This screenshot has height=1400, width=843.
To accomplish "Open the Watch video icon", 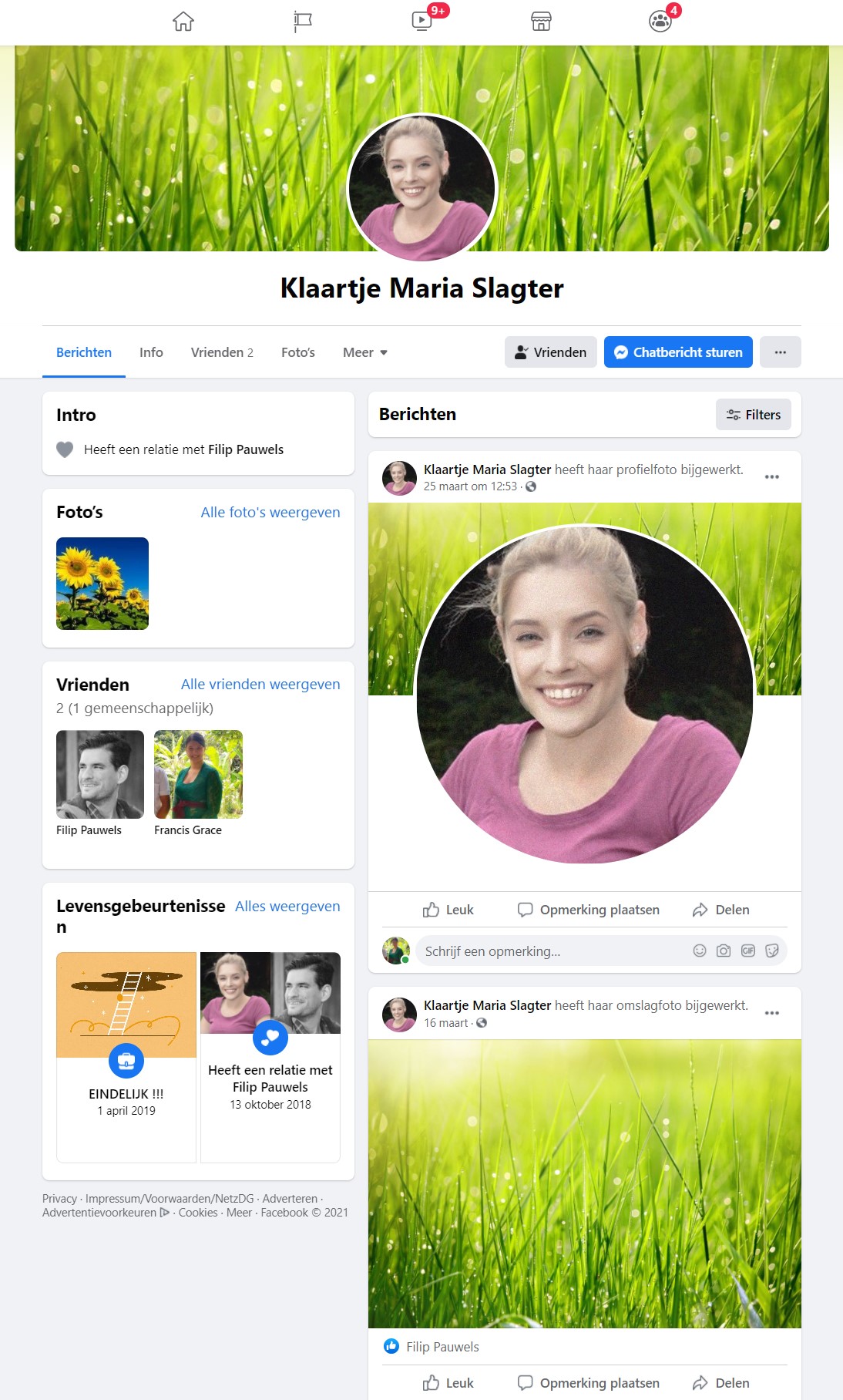I will click(x=422, y=21).
